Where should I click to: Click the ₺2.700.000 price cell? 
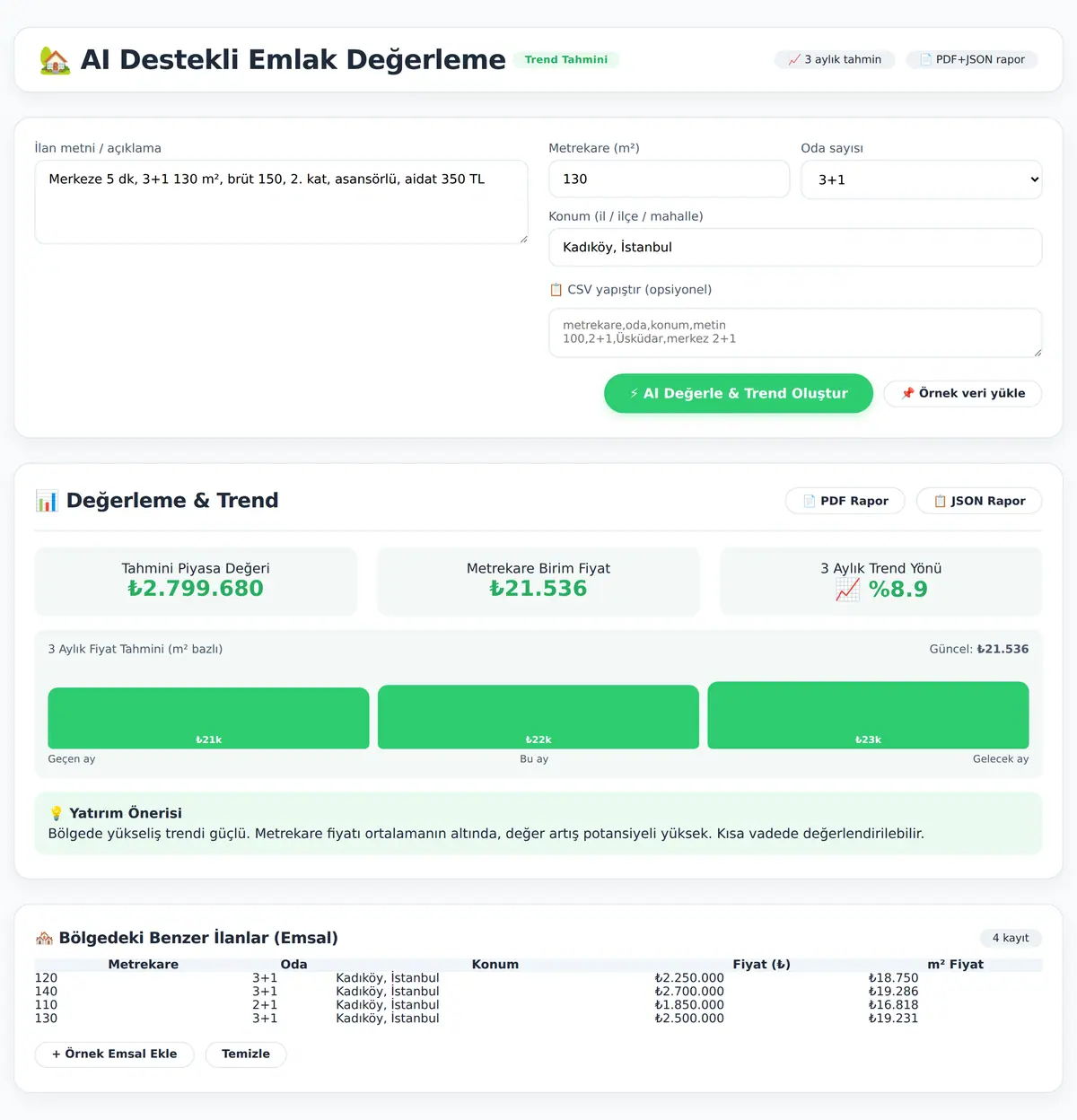[x=689, y=992]
